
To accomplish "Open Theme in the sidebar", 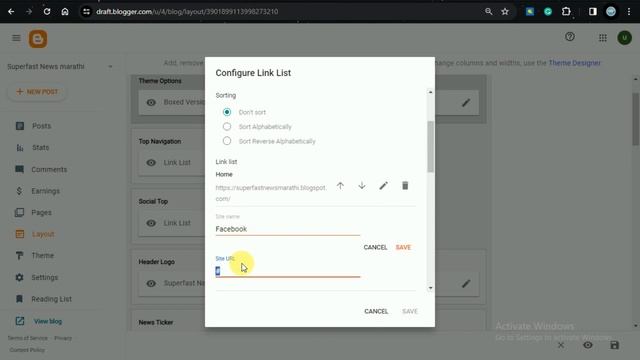I will coord(42,256).
